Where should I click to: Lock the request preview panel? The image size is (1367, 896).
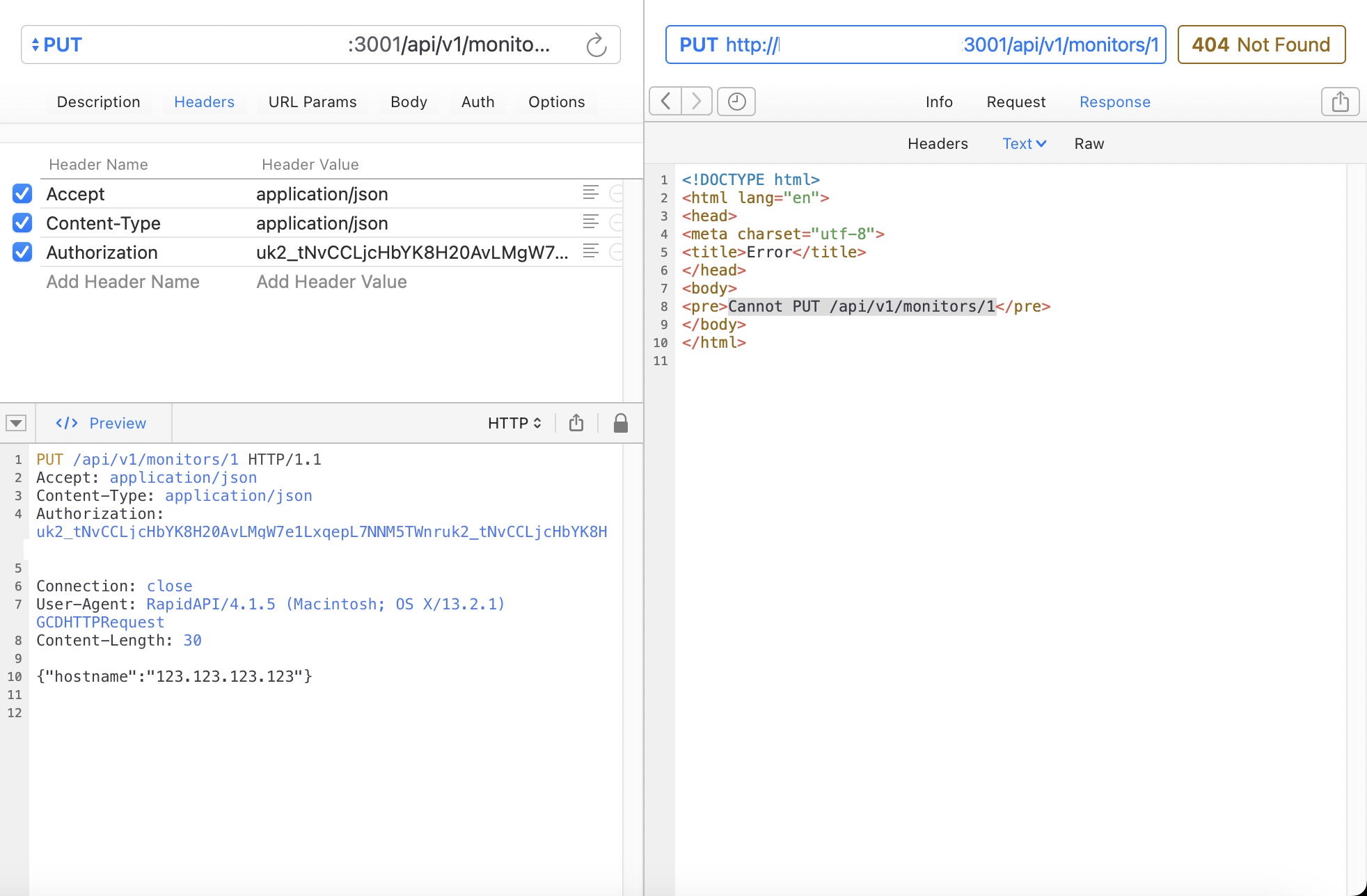[620, 422]
